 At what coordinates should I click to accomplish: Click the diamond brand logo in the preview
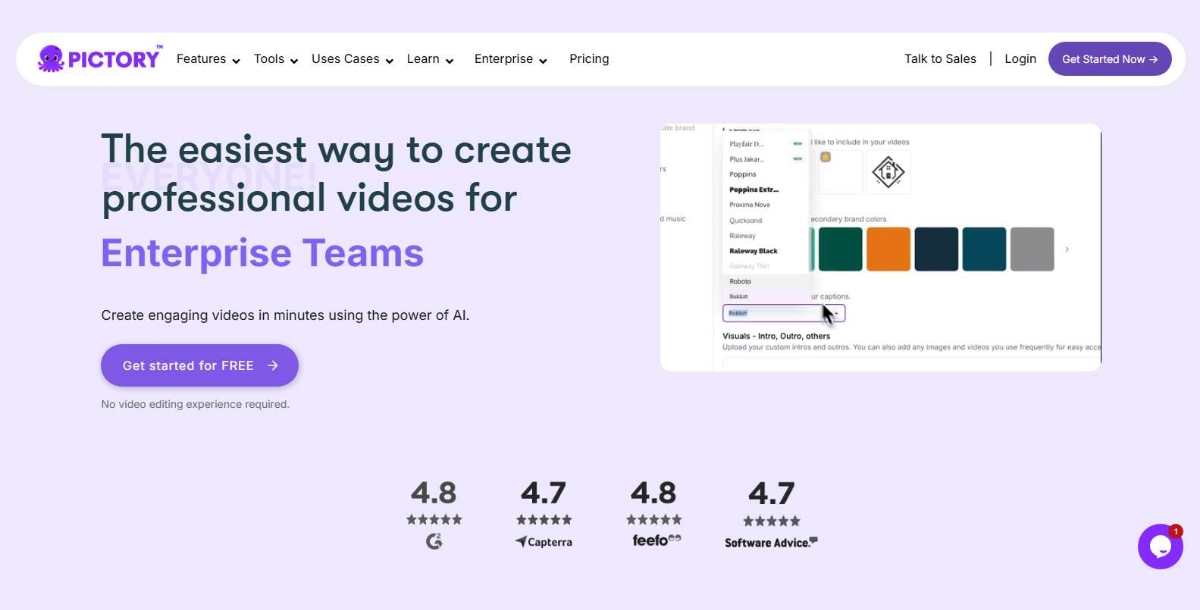point(889,171)
